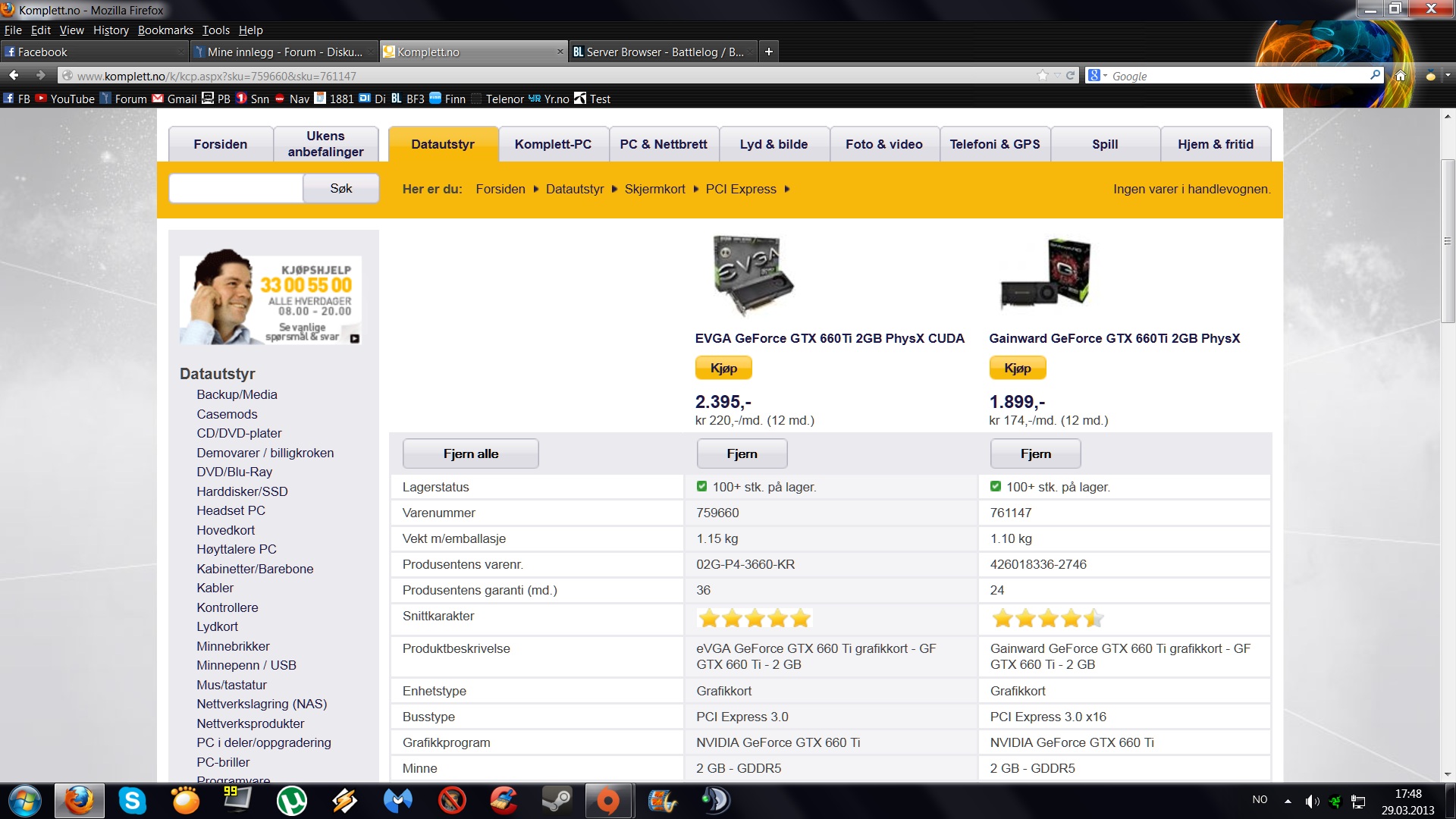
Task: Open the PCI Express breadcrumb link
Action: (x=741, y=189)
